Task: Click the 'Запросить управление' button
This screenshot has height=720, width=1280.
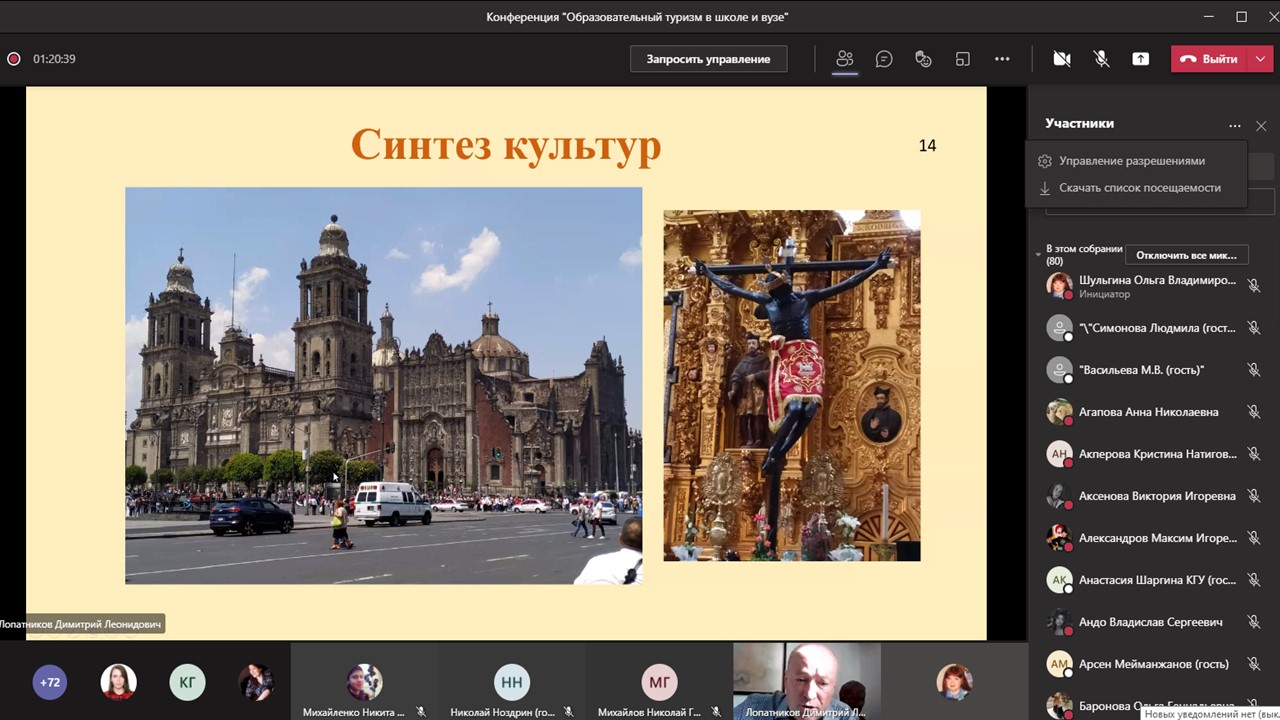Action: pos(708,59)
